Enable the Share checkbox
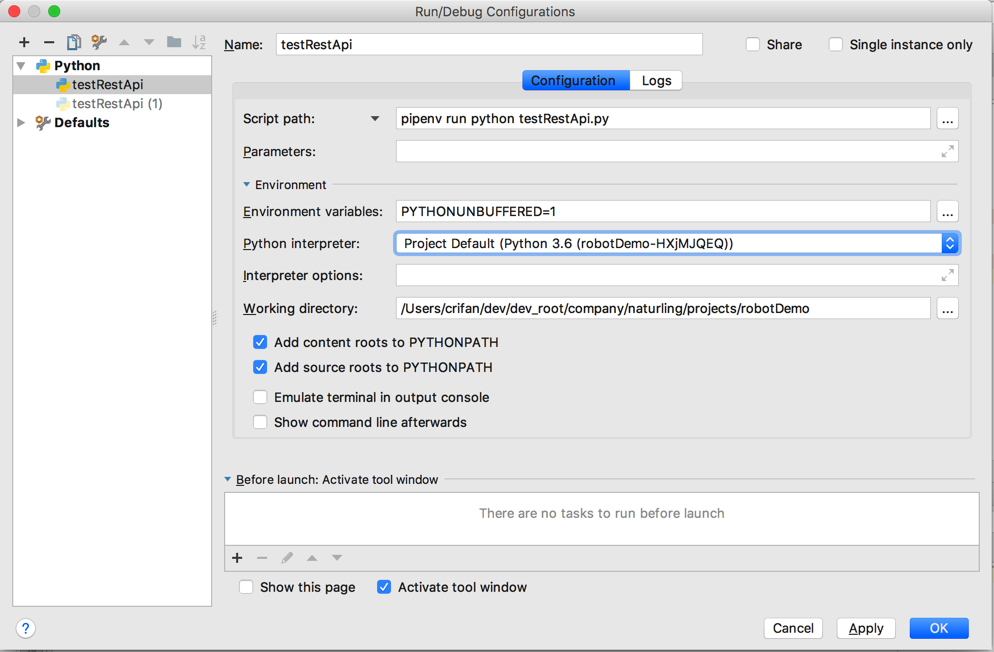 (x=753, y=45)
